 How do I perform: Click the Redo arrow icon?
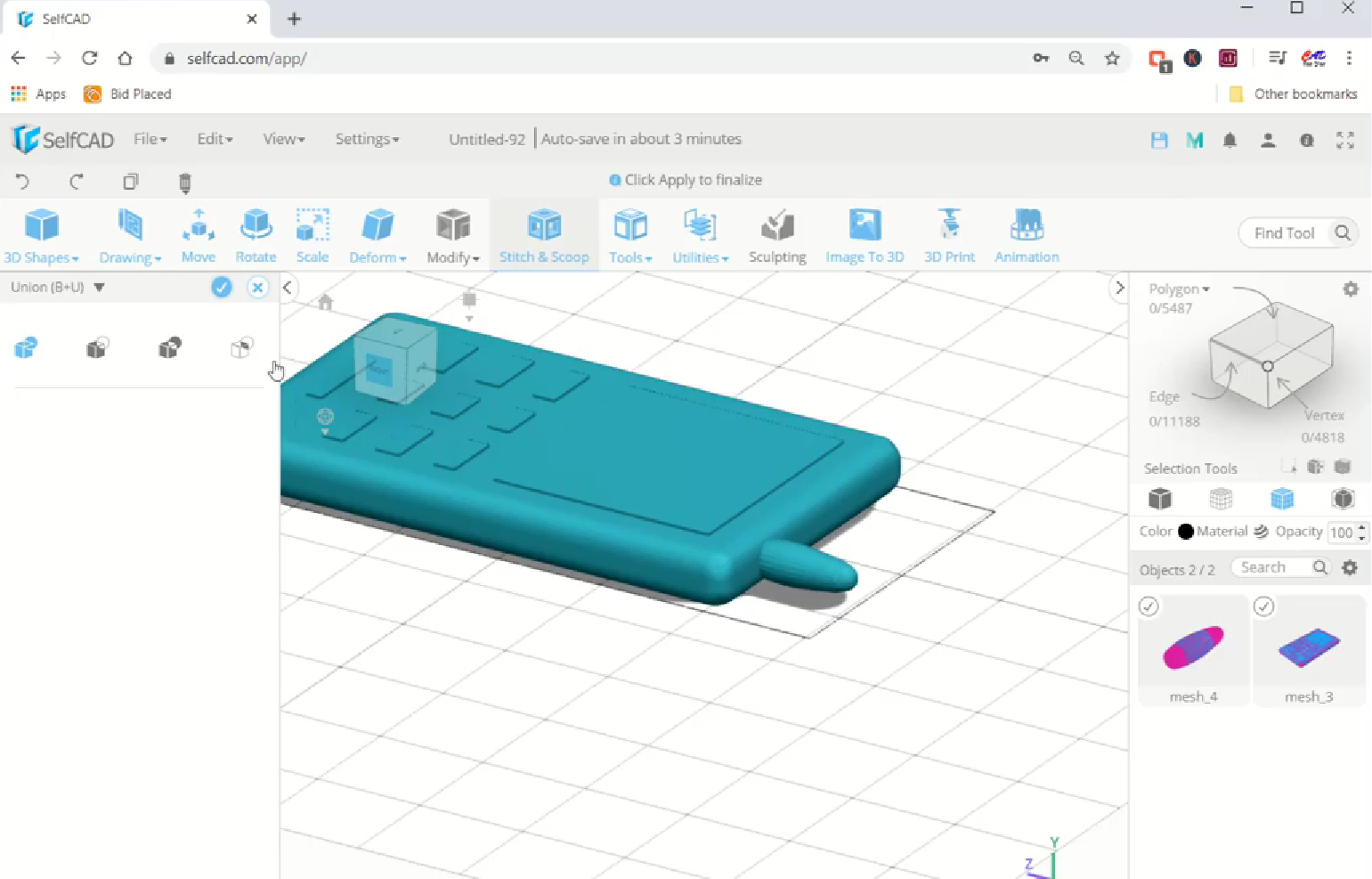tap(77, 182)
